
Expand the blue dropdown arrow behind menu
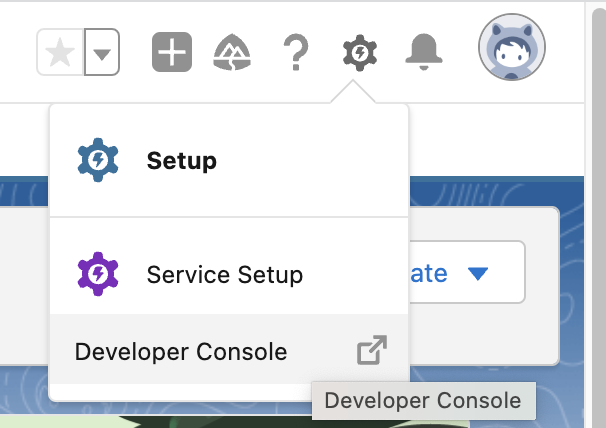click(478, 274)
